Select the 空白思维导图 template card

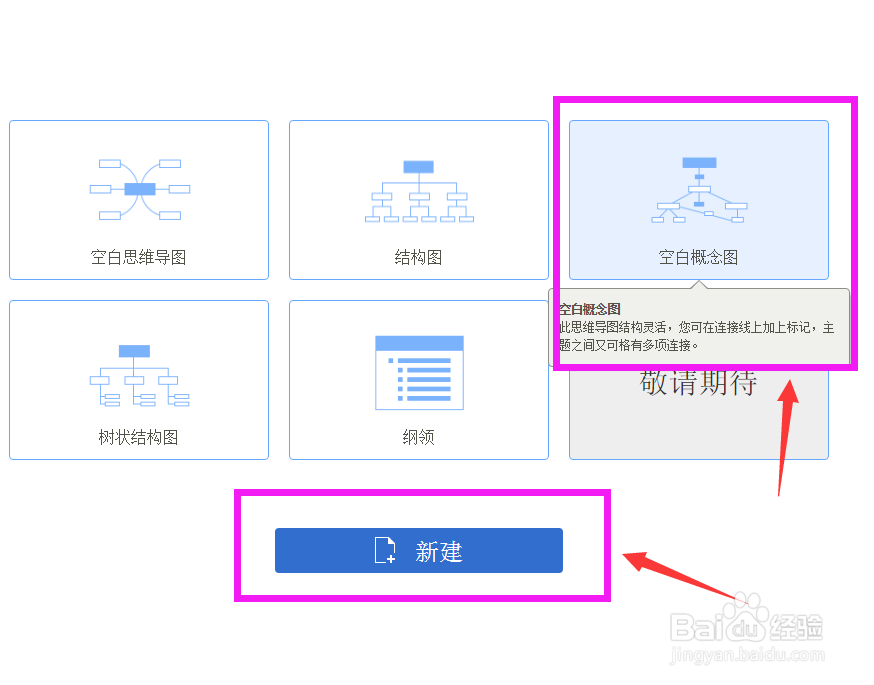click(138, 199)
